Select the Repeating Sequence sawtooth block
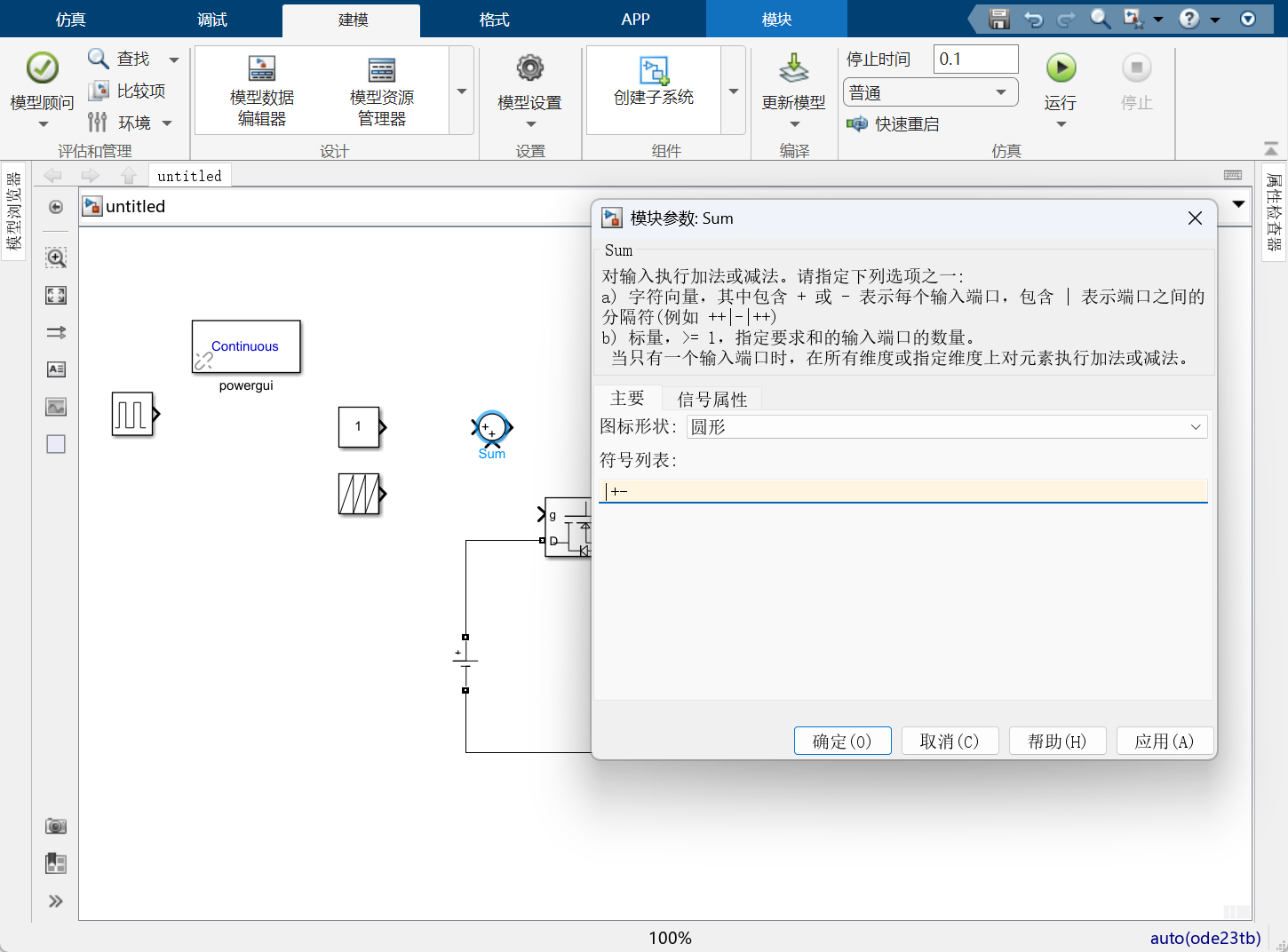1288x952 pixels. point(359,494)
